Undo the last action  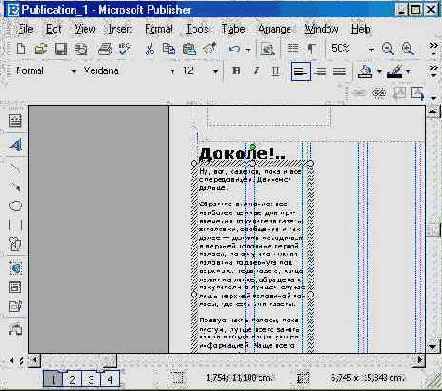(x=234, y=49)
